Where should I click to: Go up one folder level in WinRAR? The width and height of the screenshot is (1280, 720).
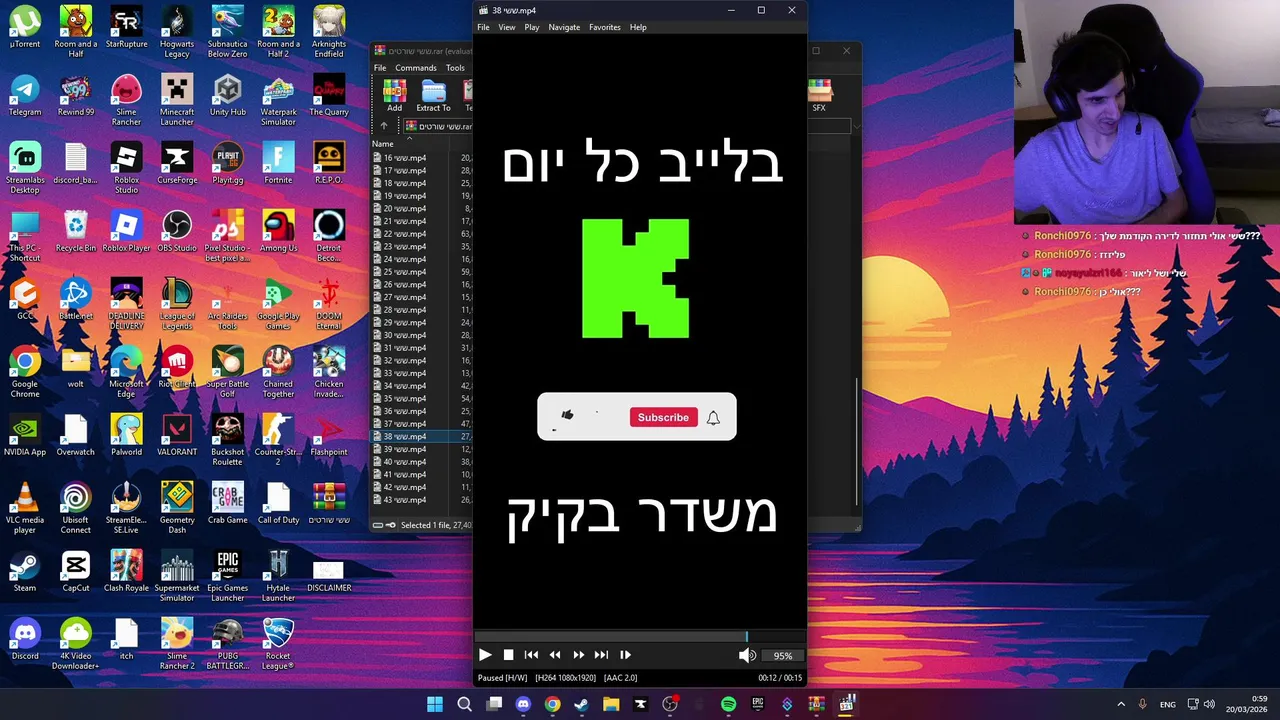pyautogui.click(x=384, y=126)
